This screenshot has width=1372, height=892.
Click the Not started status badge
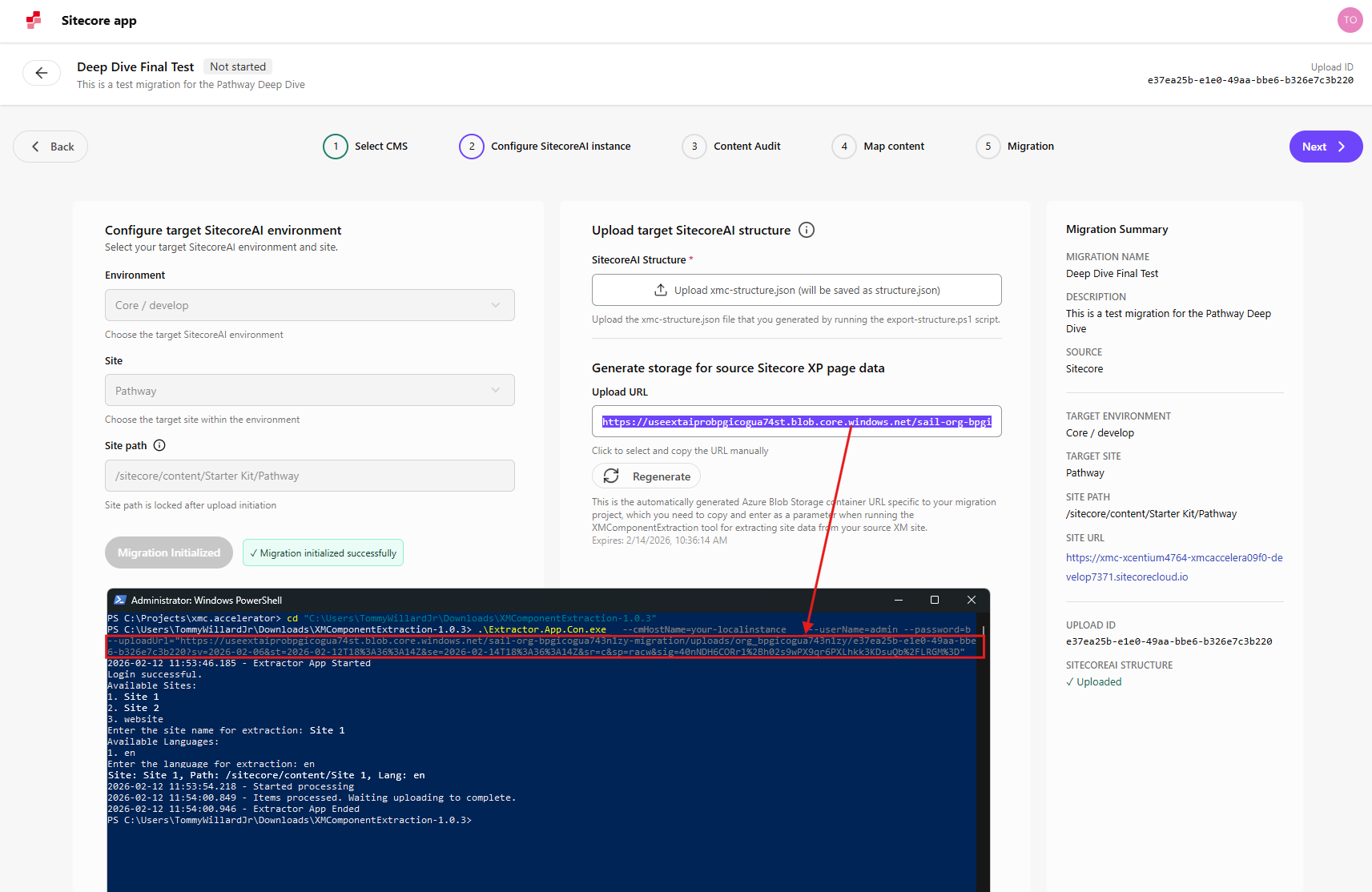(237, 66)
